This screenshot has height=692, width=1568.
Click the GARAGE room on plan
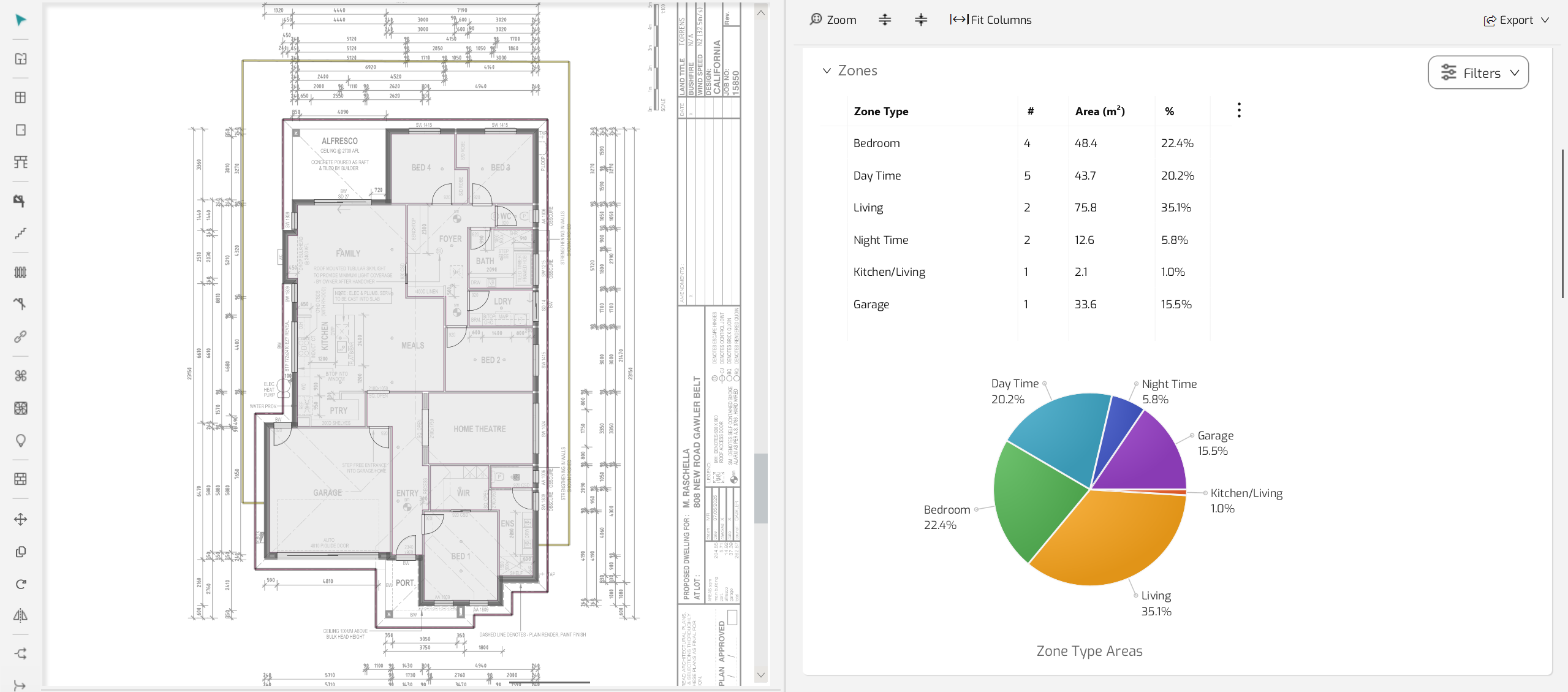point(328,493)
